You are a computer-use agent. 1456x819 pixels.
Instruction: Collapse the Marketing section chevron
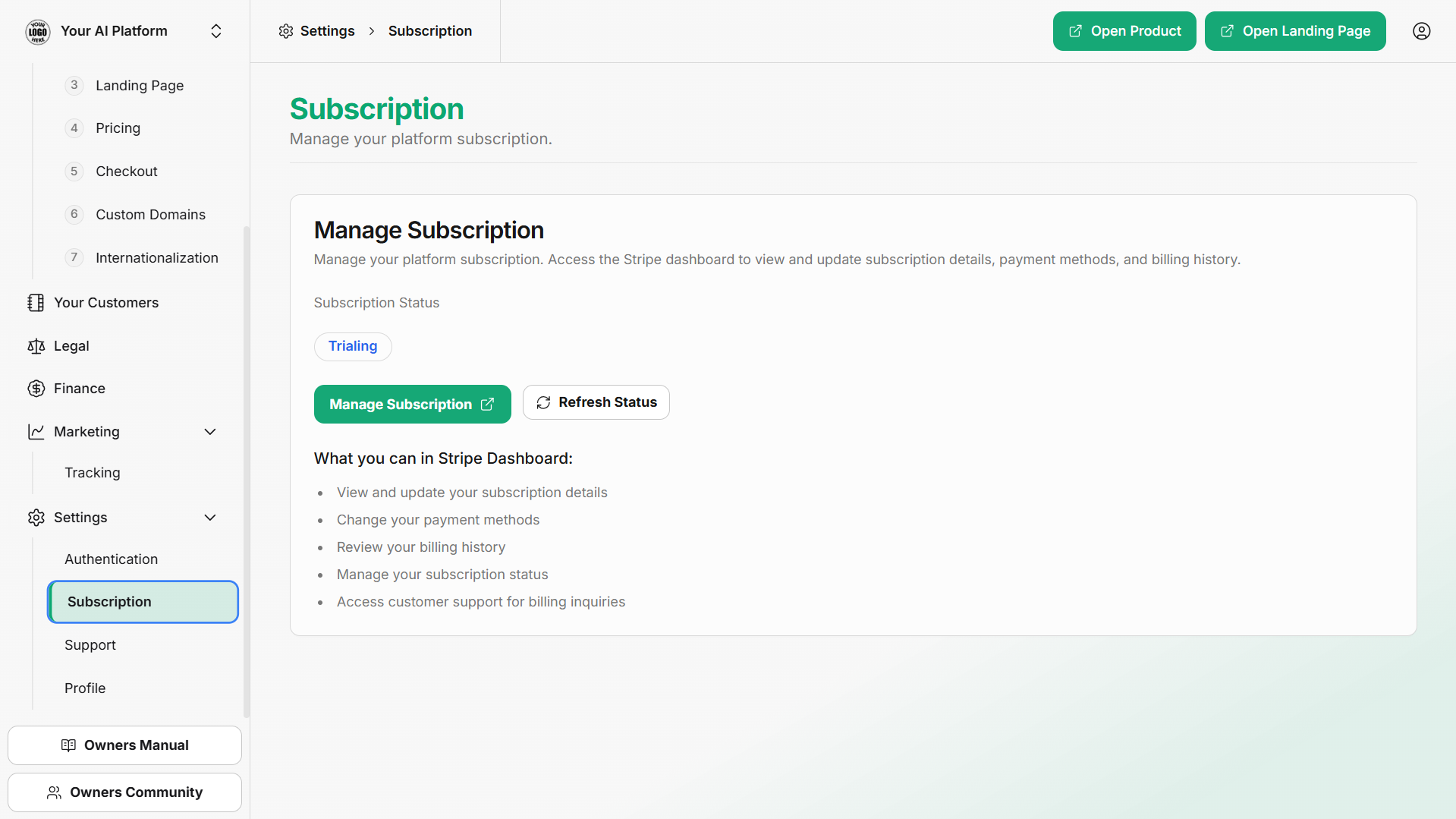[x=210, y=432]
